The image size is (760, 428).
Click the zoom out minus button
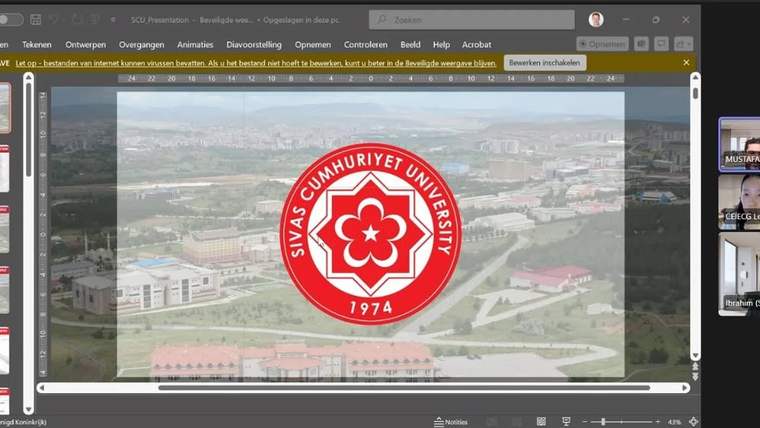(585, 422)
